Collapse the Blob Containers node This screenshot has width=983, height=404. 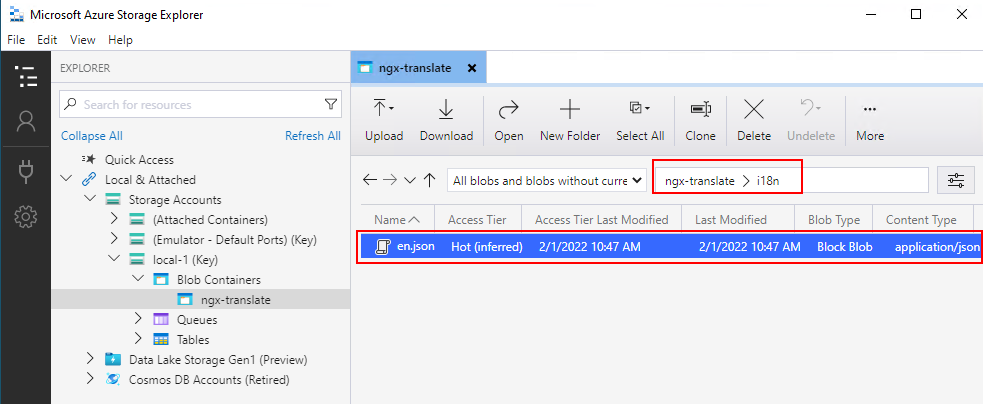coord(139,279)
